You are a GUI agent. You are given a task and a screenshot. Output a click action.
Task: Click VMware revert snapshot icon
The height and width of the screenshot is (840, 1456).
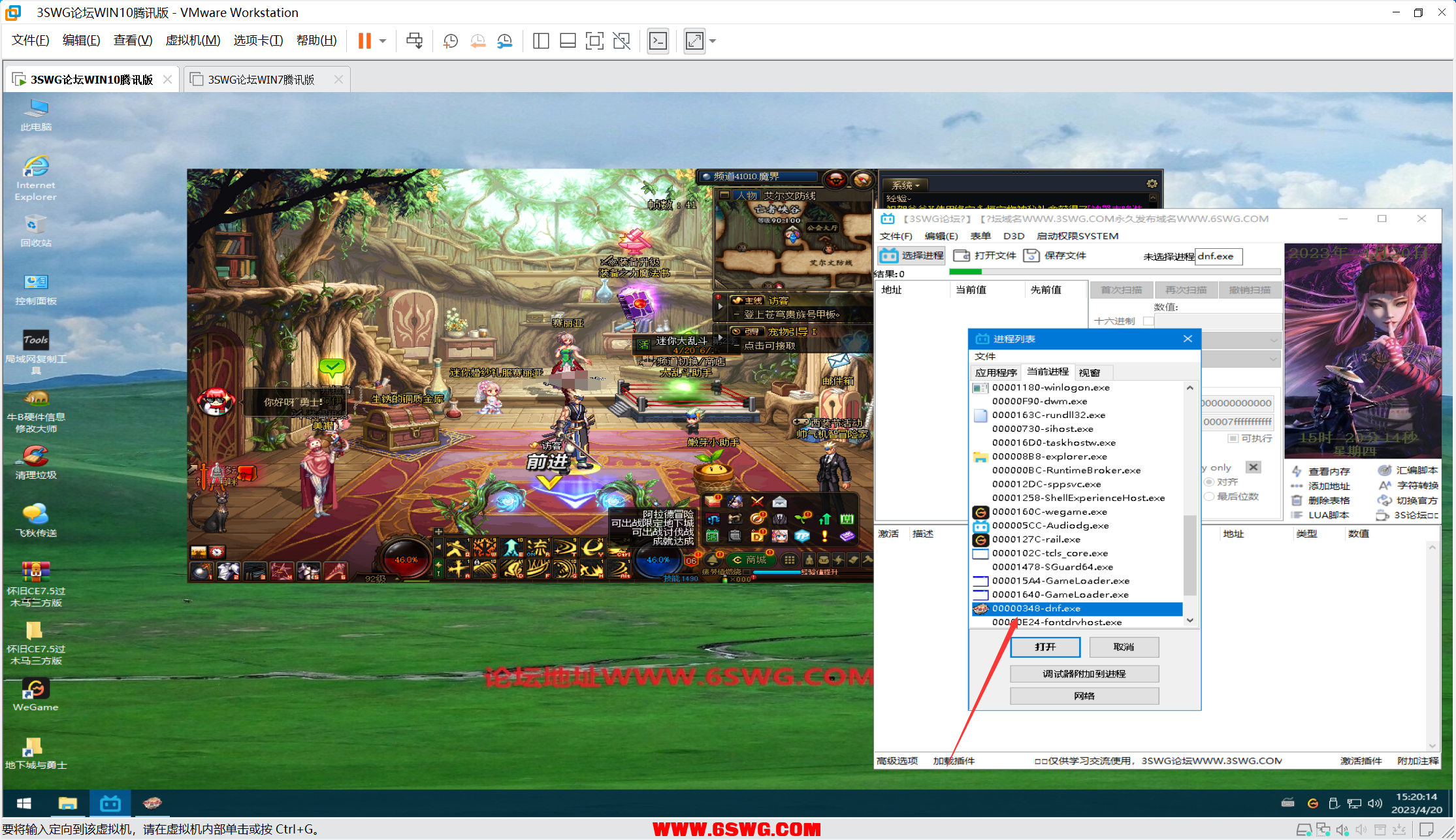[x=478, y=41]
